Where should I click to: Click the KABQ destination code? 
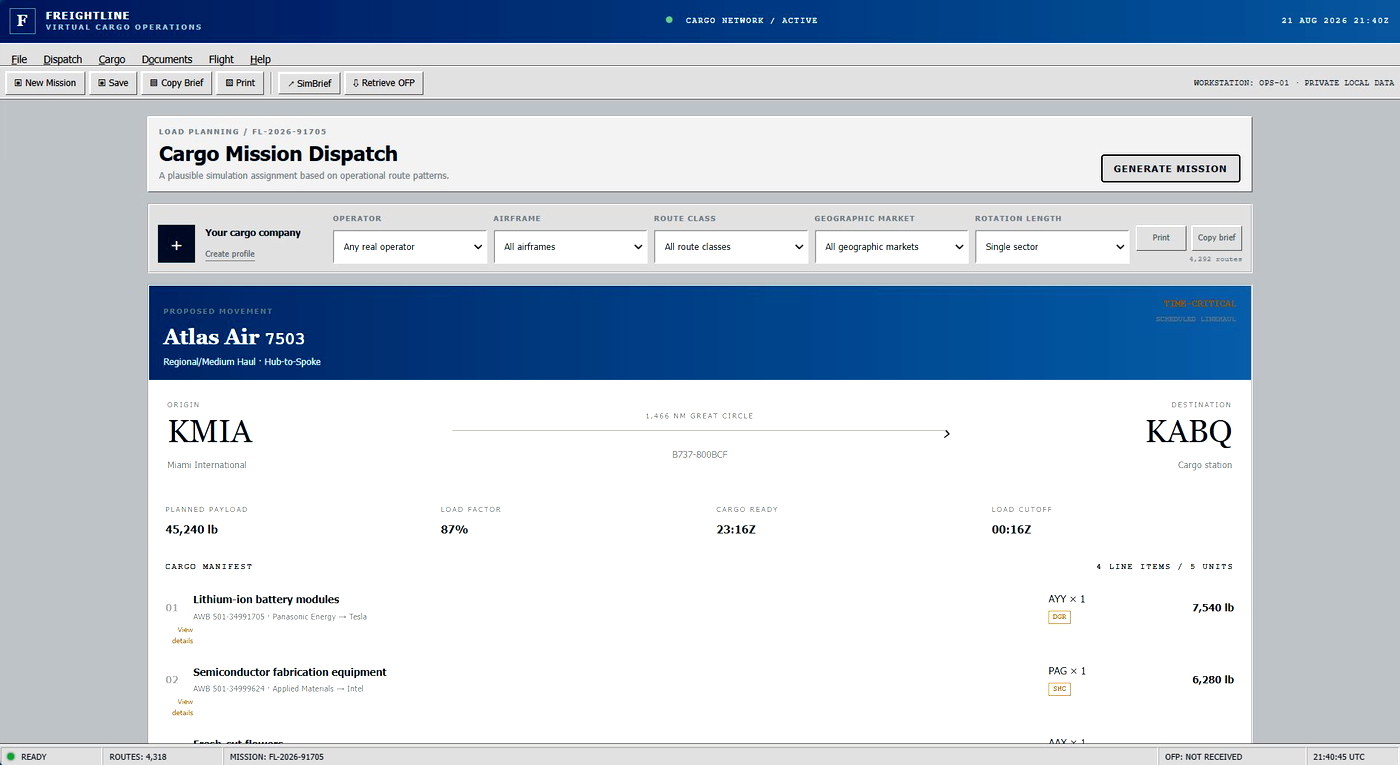(x=1189, y=432)
